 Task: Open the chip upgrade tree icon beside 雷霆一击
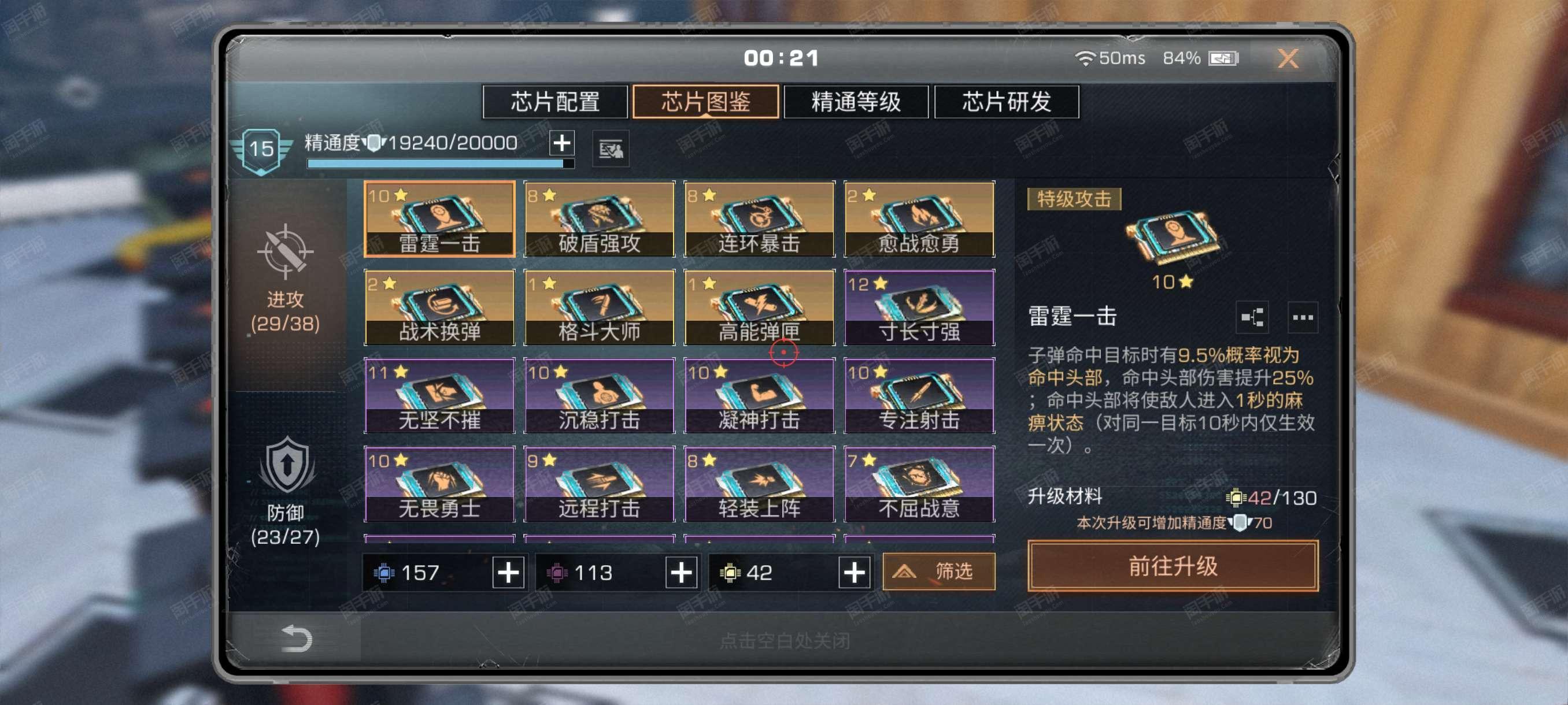pos(1252,317)
